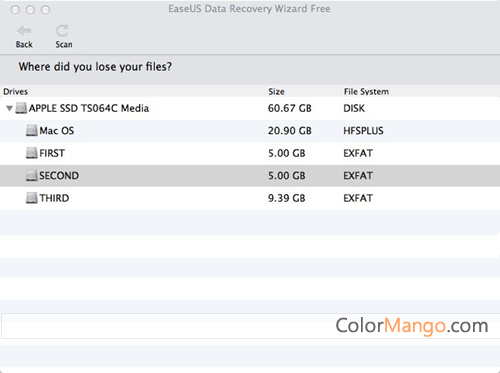
Task: Click the Back button label
Action: (24, 44)
